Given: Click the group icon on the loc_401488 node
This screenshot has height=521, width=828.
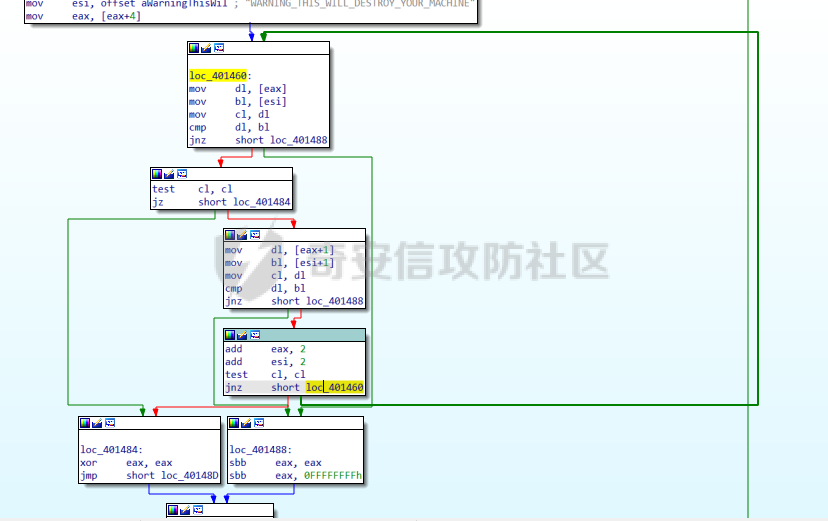Looking at the screenshot, I should (259, 423).
